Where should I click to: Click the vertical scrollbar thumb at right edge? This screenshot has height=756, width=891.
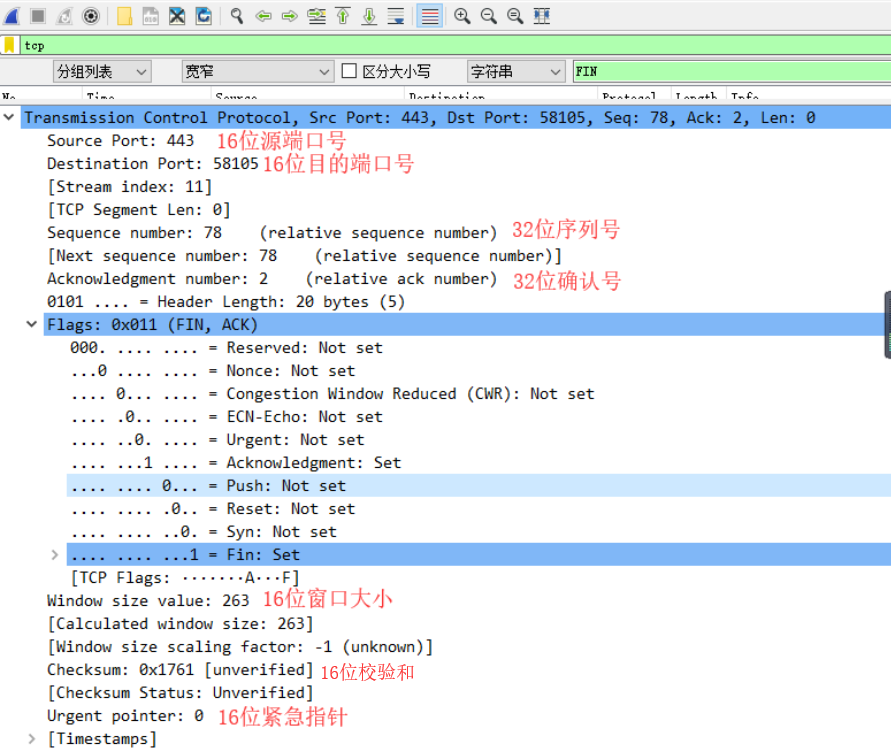click(888, 325)
